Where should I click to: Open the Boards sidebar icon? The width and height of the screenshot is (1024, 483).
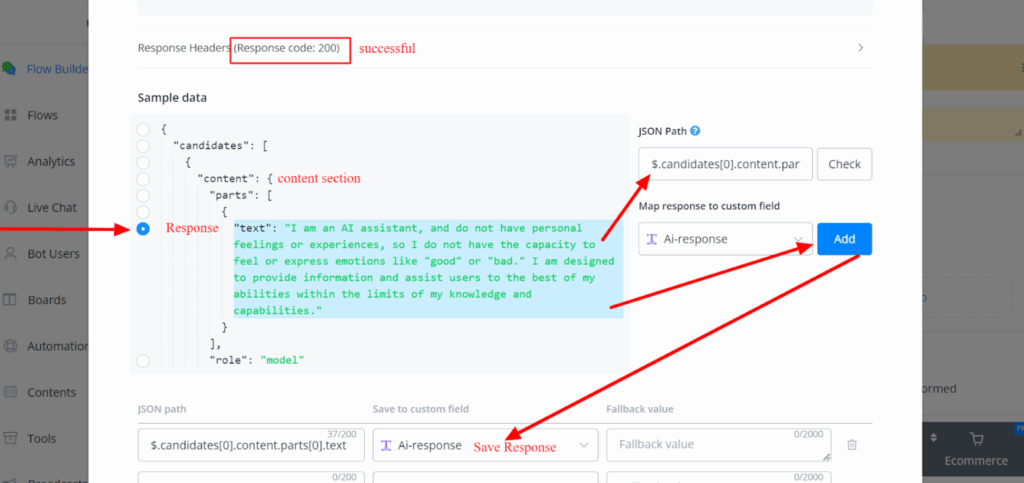point(10,299)
